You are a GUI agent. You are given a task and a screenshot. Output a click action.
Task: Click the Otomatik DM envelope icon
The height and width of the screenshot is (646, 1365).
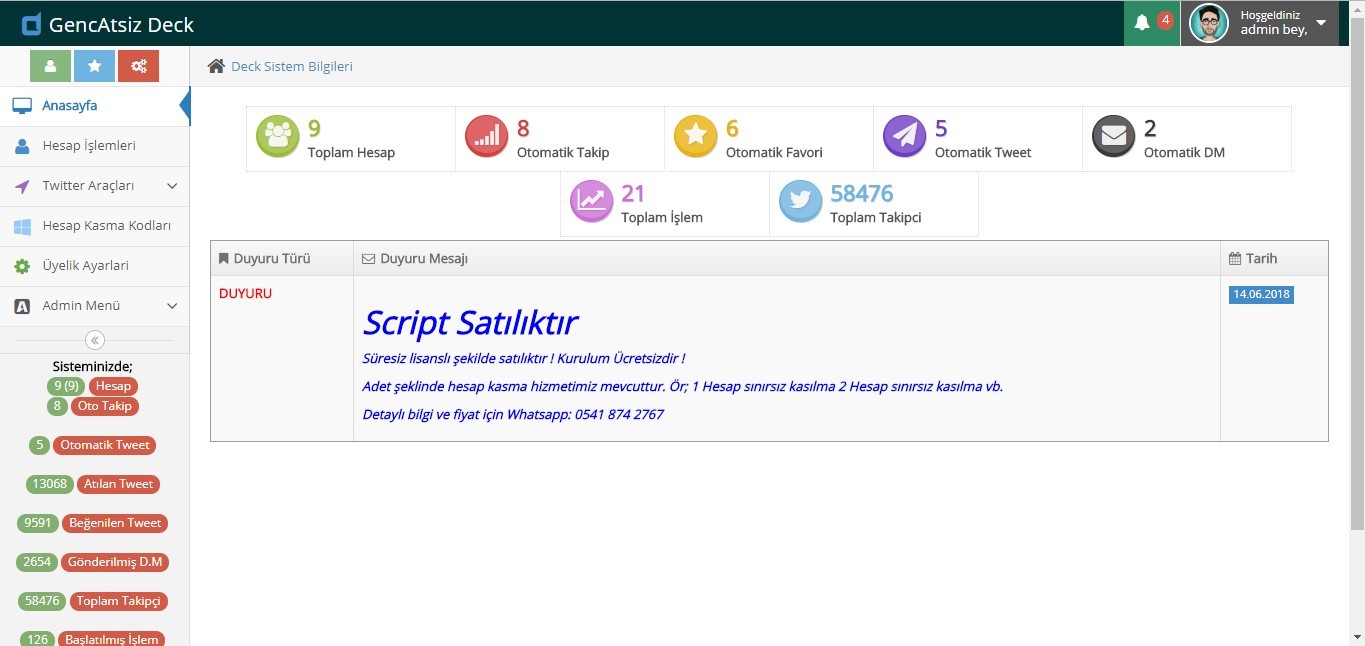point(1113,138)
